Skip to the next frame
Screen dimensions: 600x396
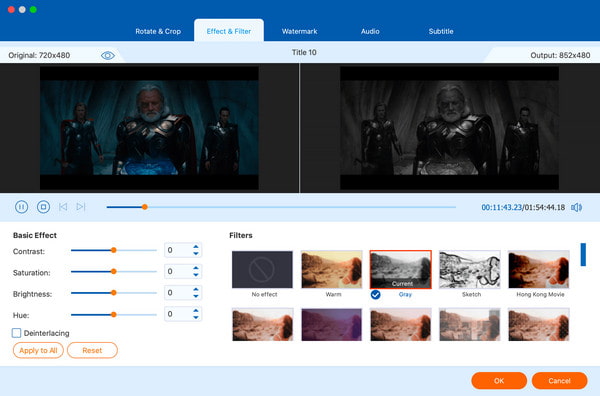coord(81,207)
